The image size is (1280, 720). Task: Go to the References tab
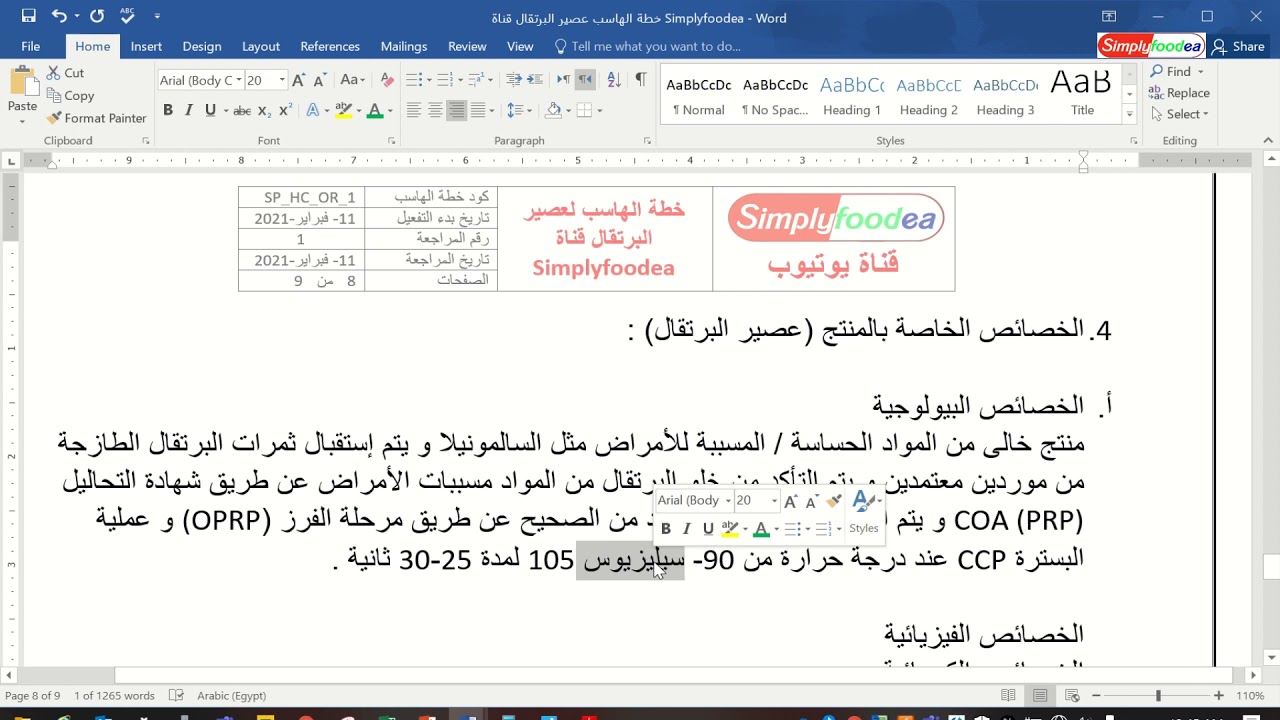tap(330, 46)
